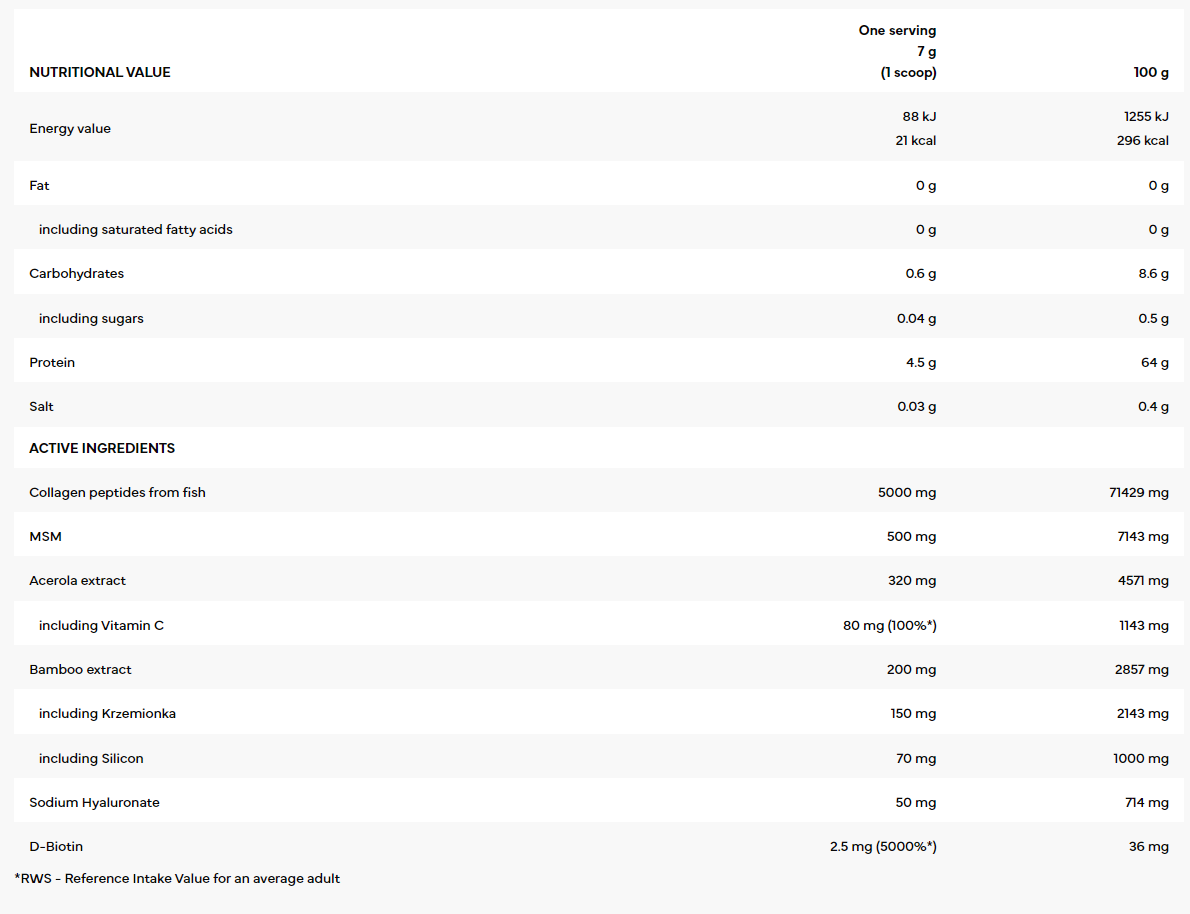Screen dimensions: 1190x914
Task: Click the 'including Silicon' row label
Action: point(91,758)
